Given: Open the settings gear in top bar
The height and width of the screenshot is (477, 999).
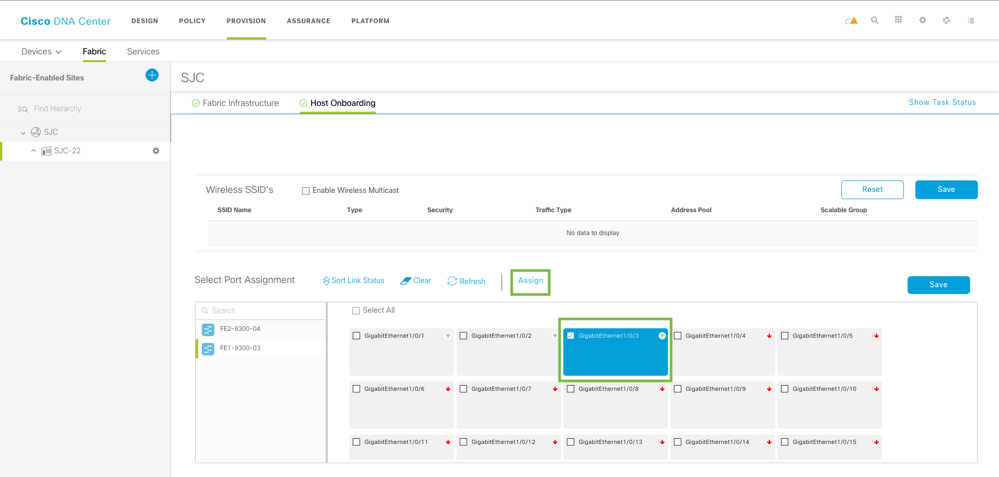Looking at the screenshot, I should tap(922, 20).
